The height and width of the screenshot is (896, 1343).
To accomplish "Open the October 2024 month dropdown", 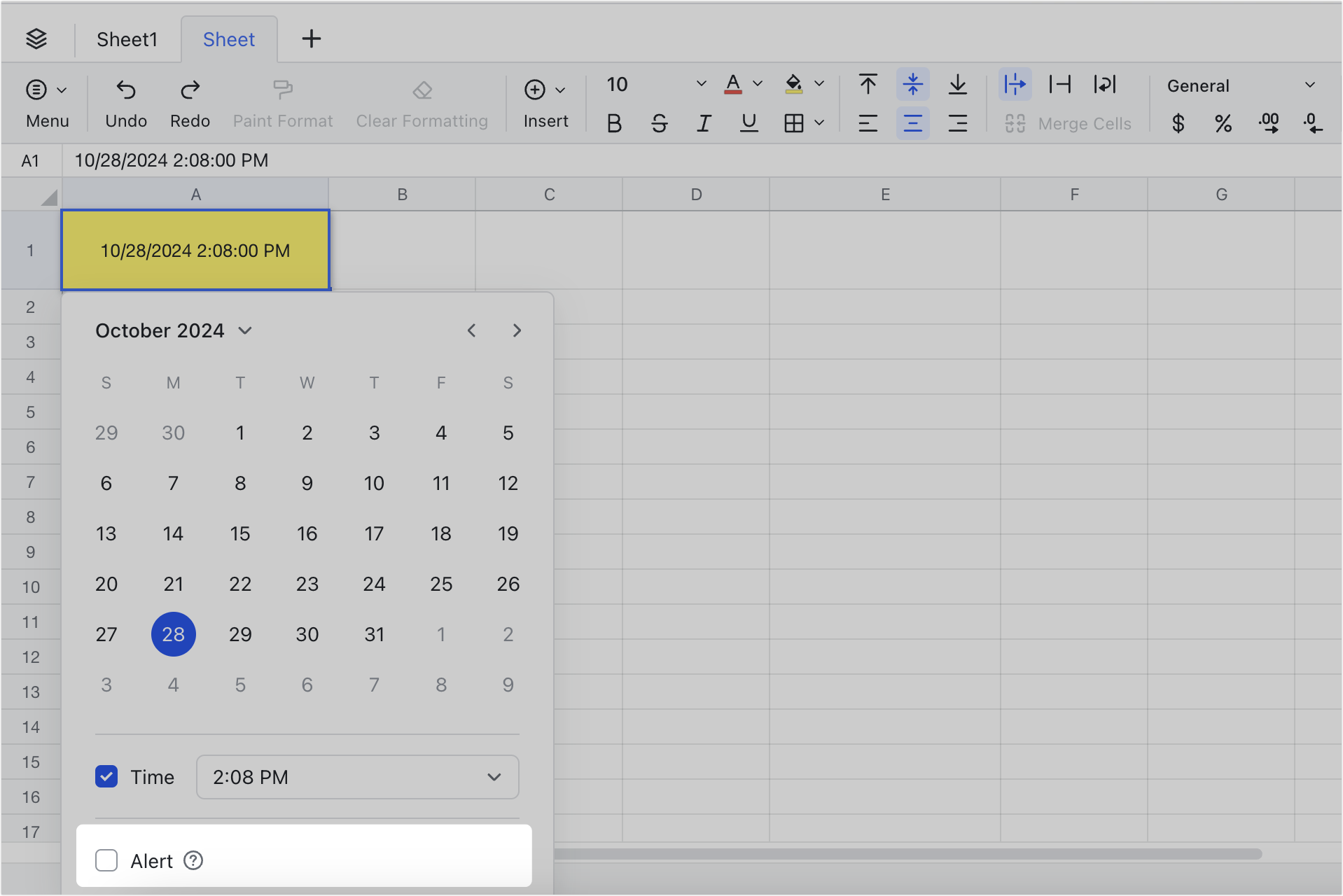I will click(174, 330).
